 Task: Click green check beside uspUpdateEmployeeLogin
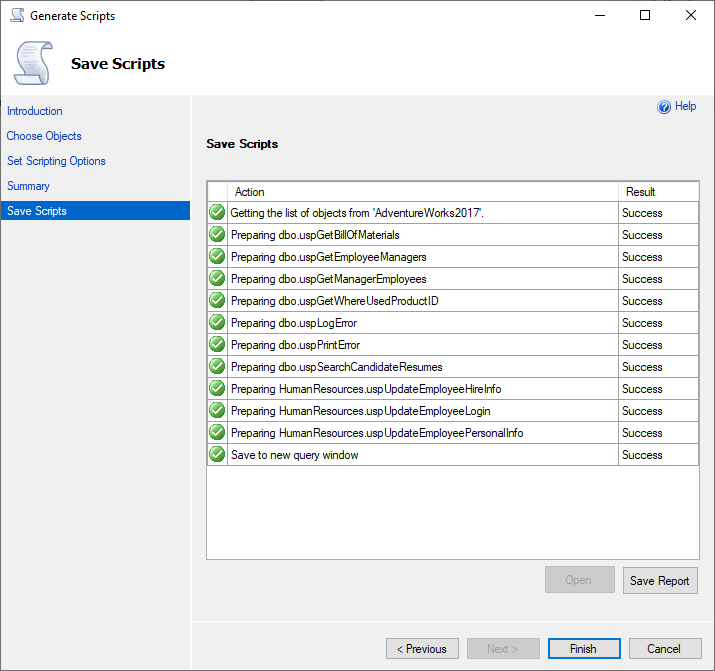tap(217, 411)
